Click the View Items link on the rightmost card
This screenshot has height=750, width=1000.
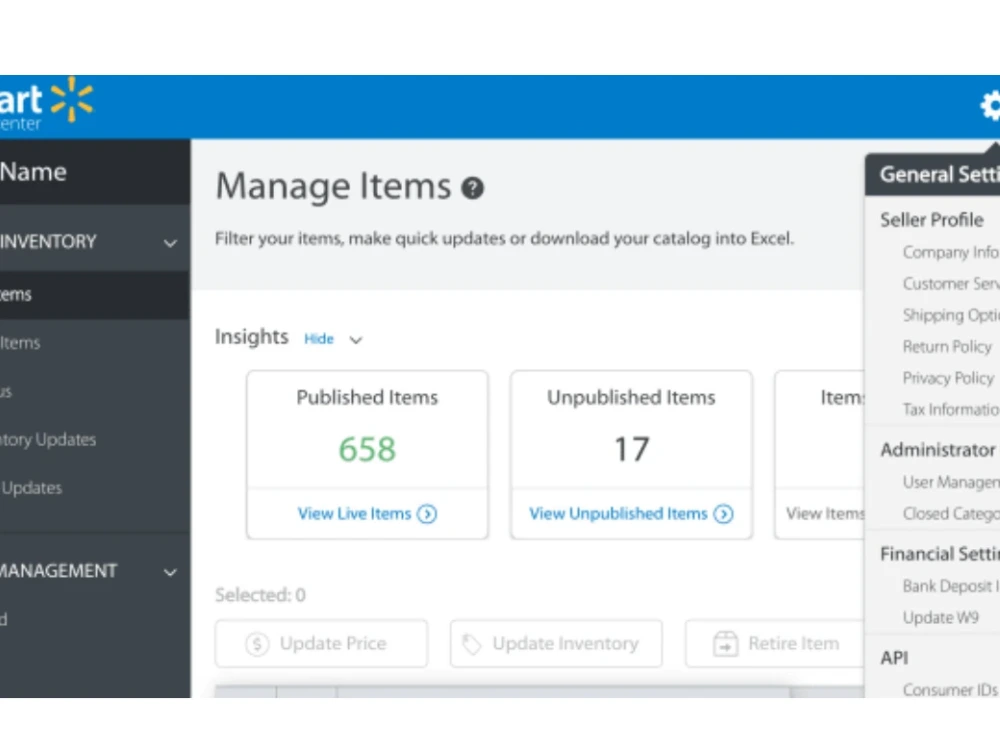(x=825, y=513)
